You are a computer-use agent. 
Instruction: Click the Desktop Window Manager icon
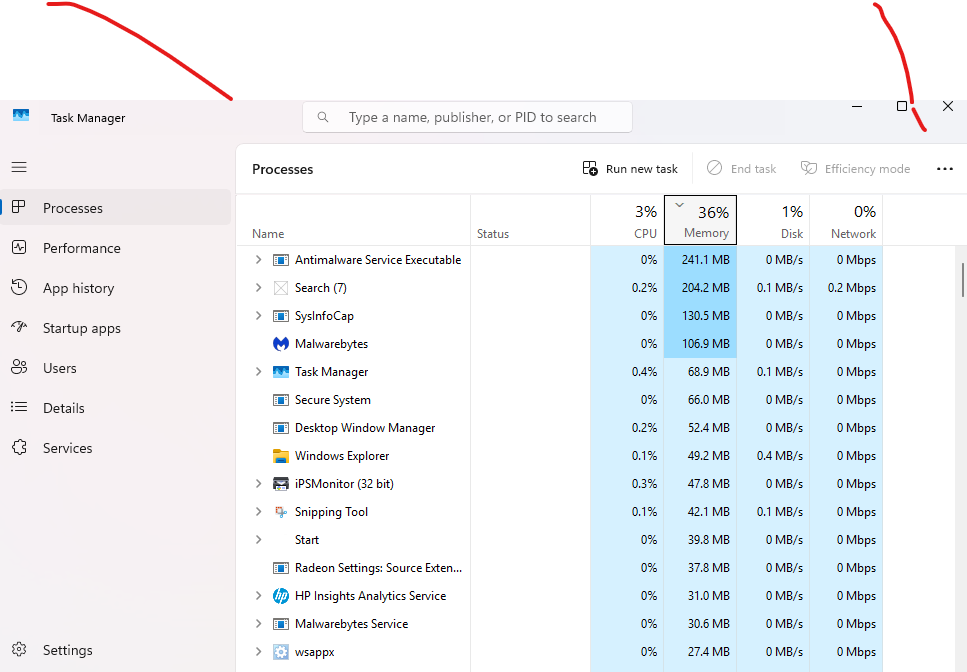281,428
